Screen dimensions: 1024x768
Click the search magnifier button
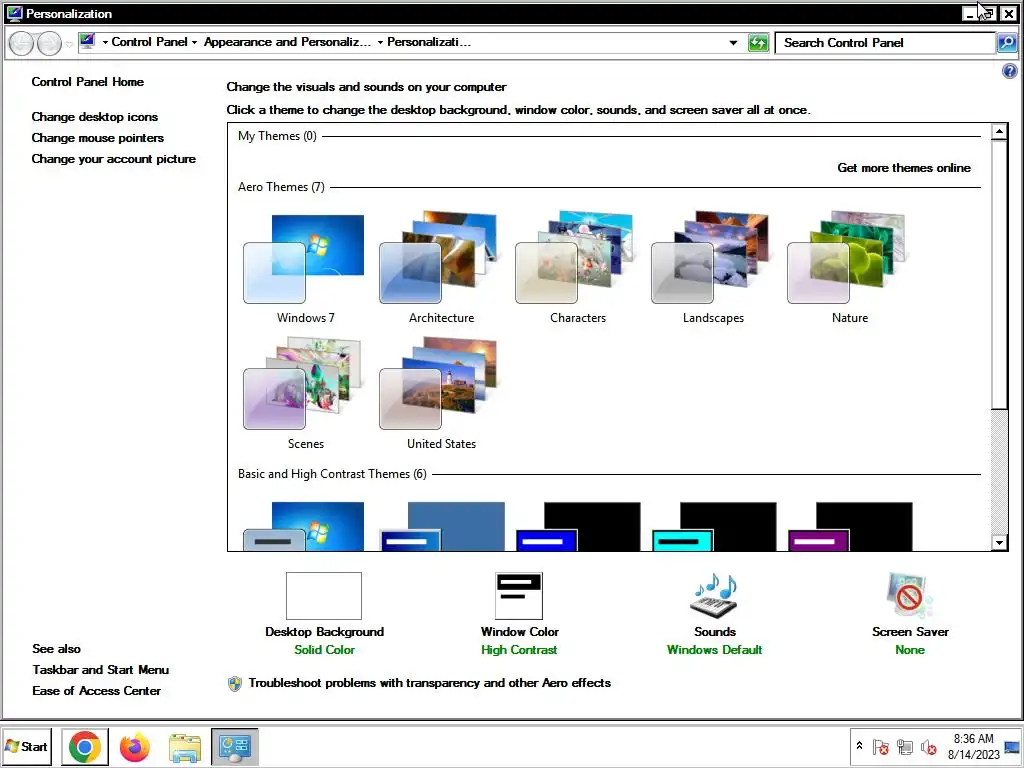pos(1006,43)
